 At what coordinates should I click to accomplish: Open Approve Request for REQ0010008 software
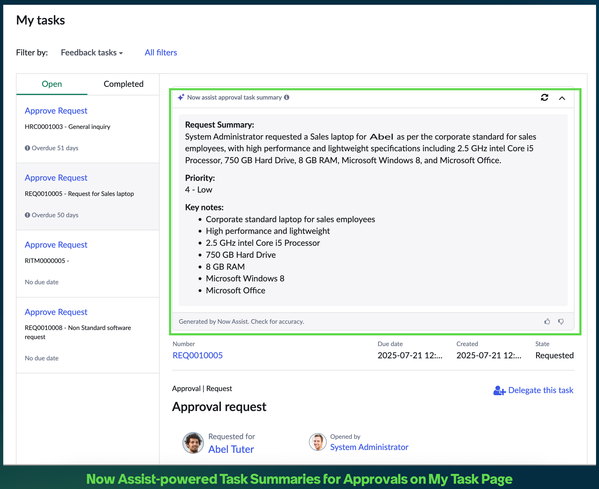click(x=56, y=312)
